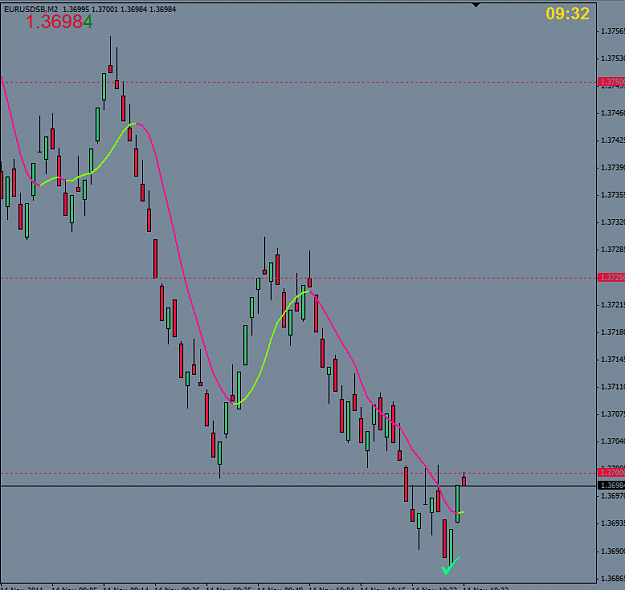Click the 1.36865 value on price scale
Screen dimensions: 625x590
(613, 578)
